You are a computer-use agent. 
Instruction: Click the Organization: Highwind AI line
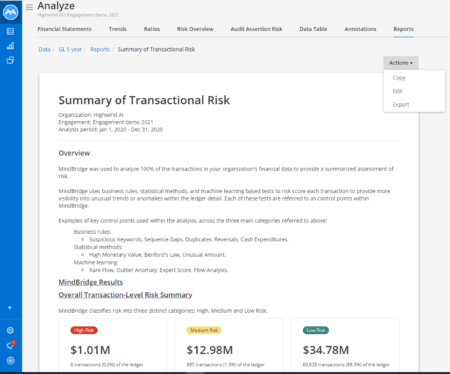pyautogui.click(x=91, y=115)
